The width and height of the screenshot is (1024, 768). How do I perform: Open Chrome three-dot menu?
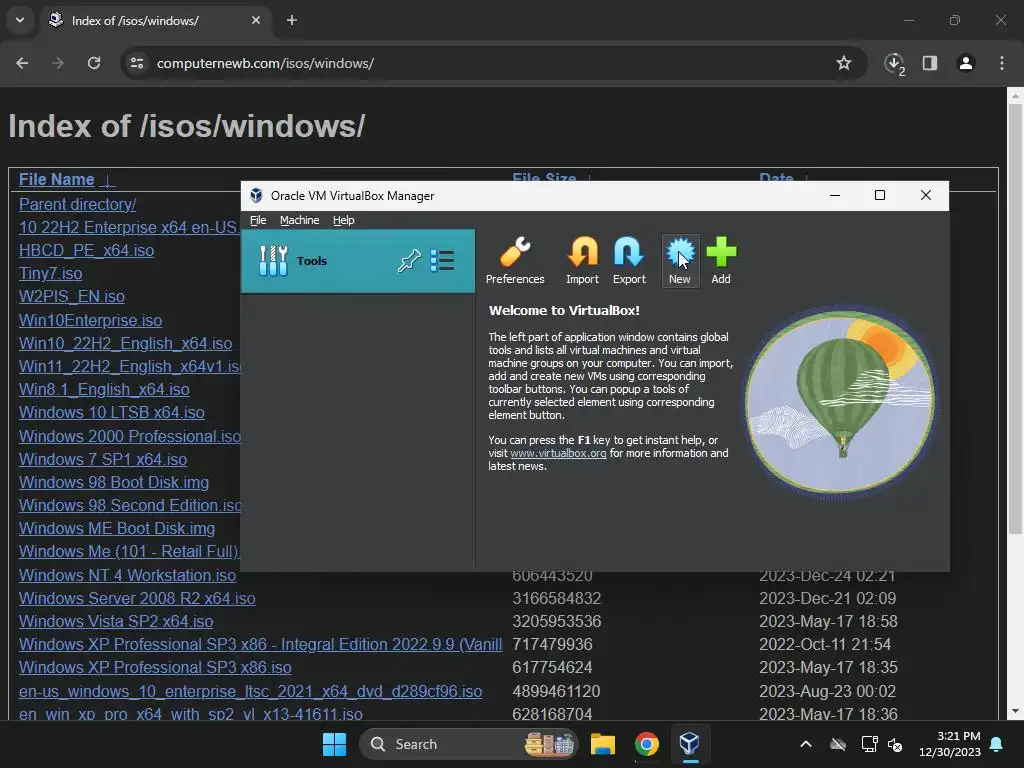point(1002,63)
